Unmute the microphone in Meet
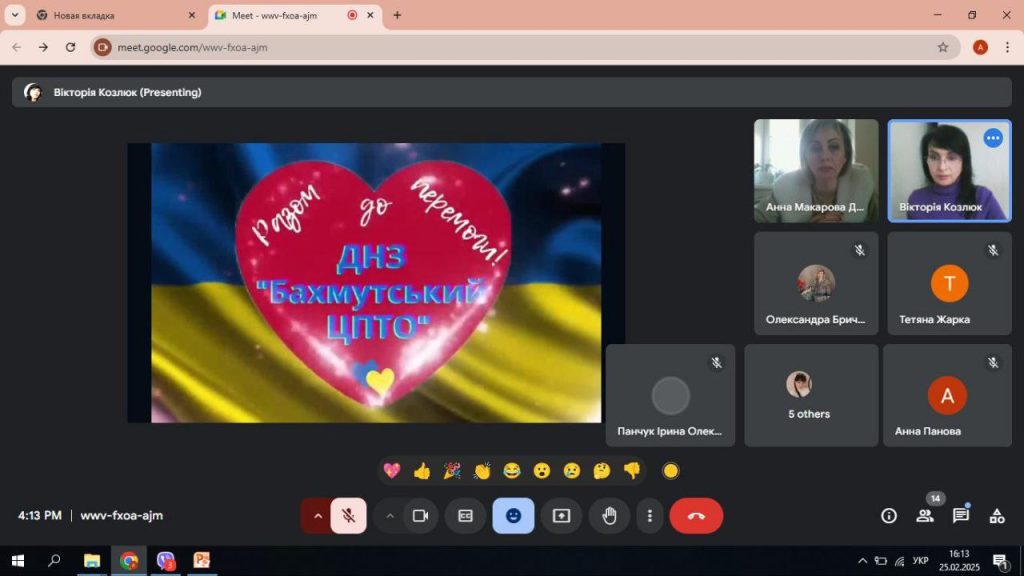The image size is (1024, 576). pos(348,516)
